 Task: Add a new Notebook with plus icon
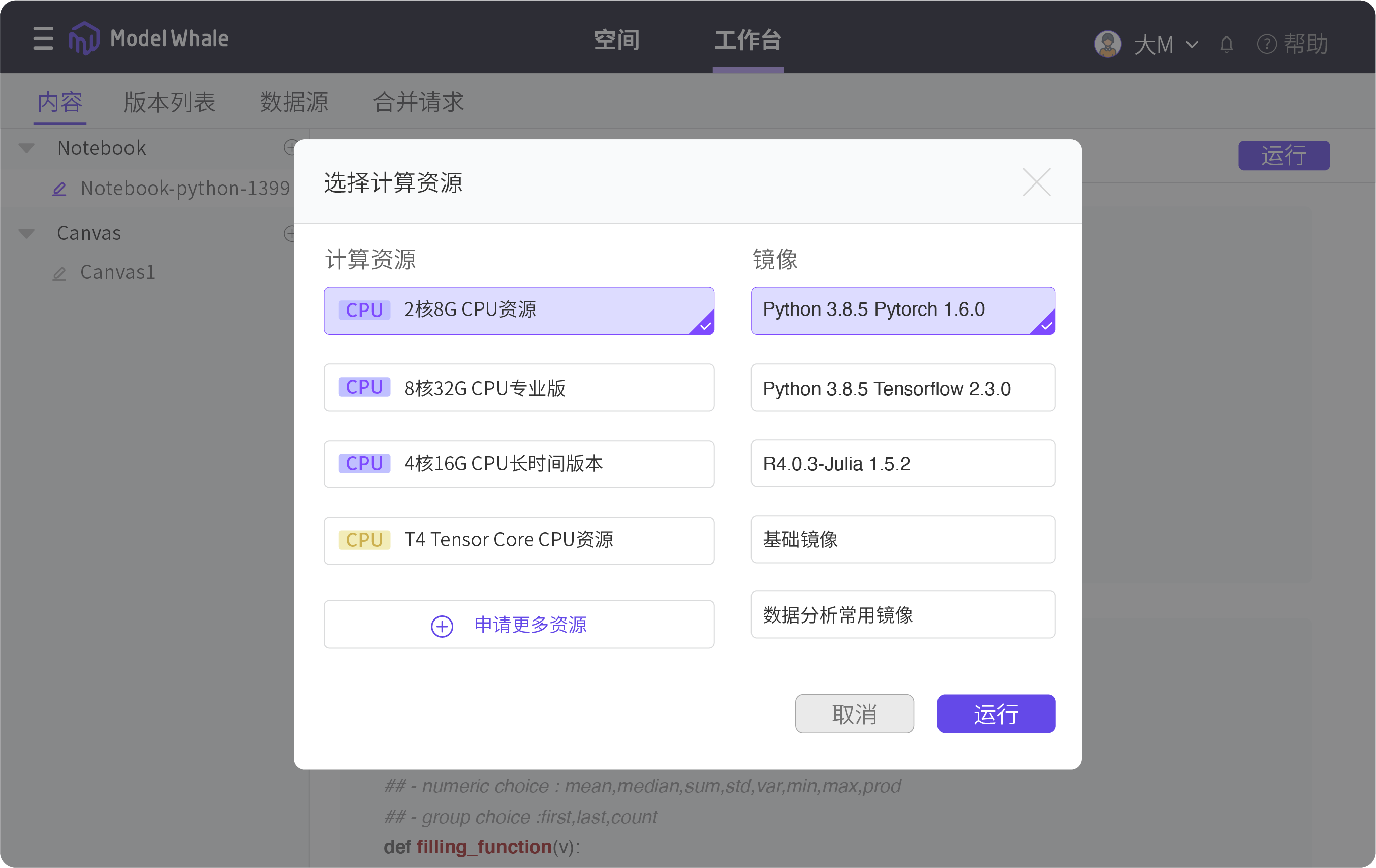(x=289, y=147)
